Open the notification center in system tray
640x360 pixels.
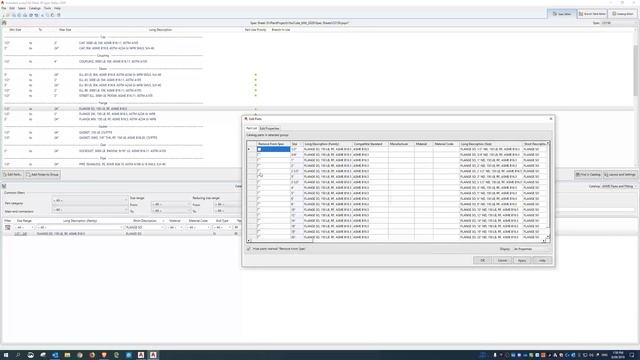point(632,355)
